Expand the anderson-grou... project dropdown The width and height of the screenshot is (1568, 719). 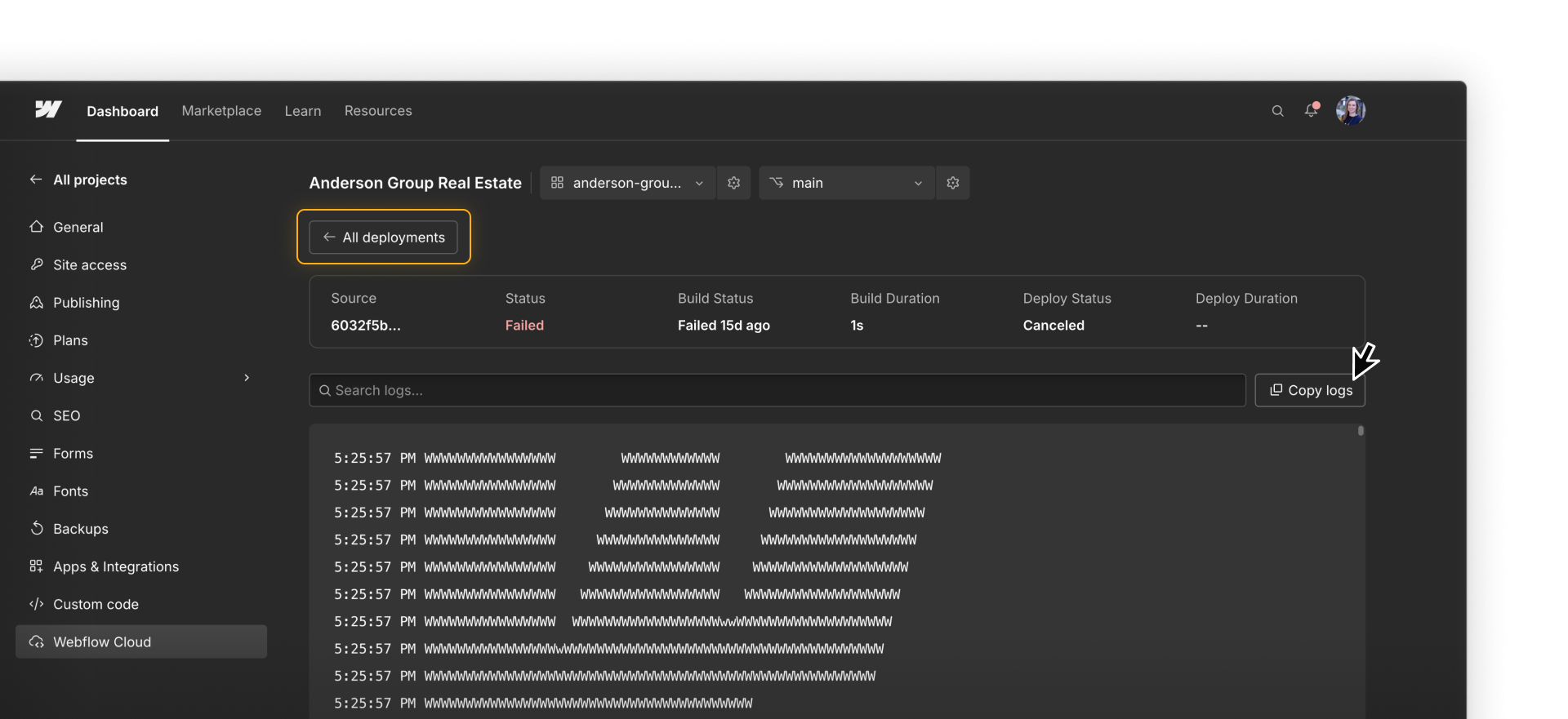click(x=627, y=183)
